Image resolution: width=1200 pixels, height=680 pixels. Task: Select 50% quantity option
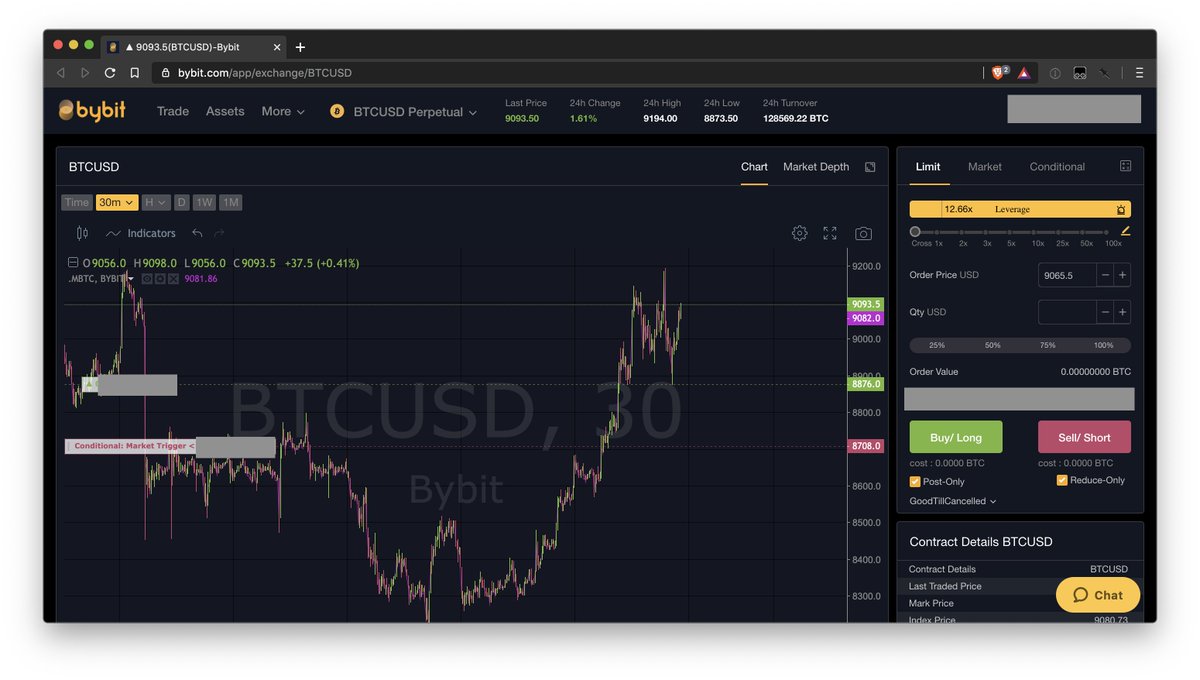coord(993,345)
